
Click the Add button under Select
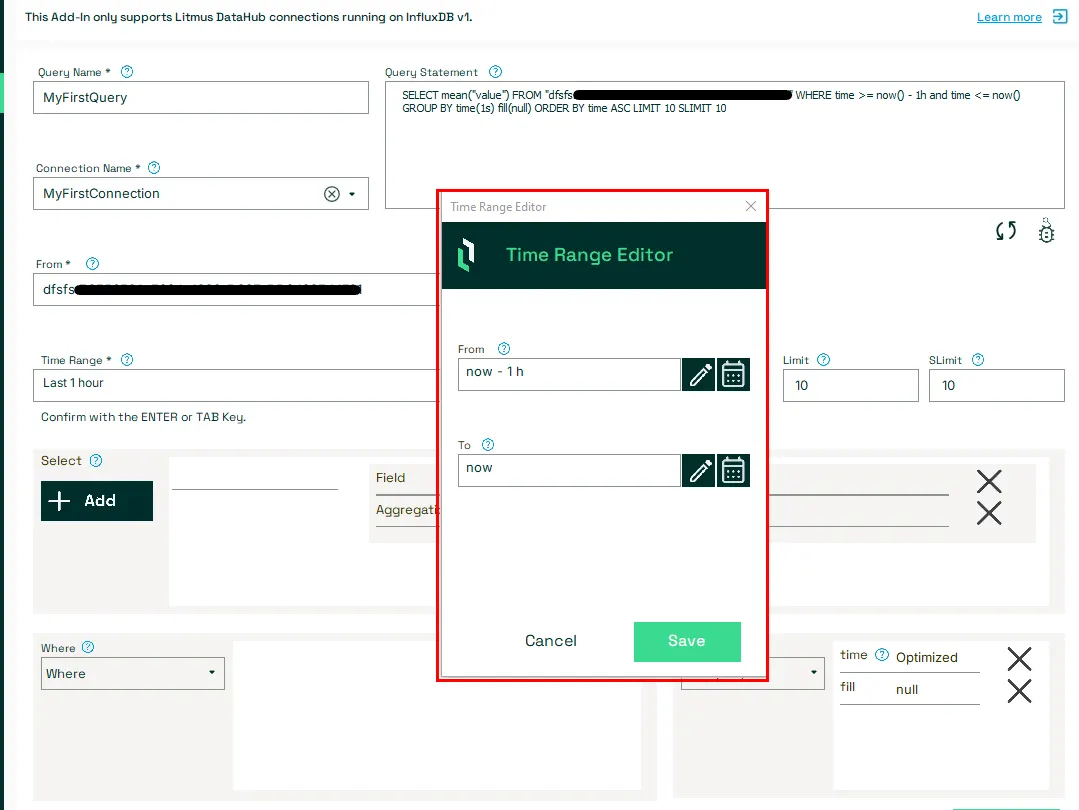(97, 501)
